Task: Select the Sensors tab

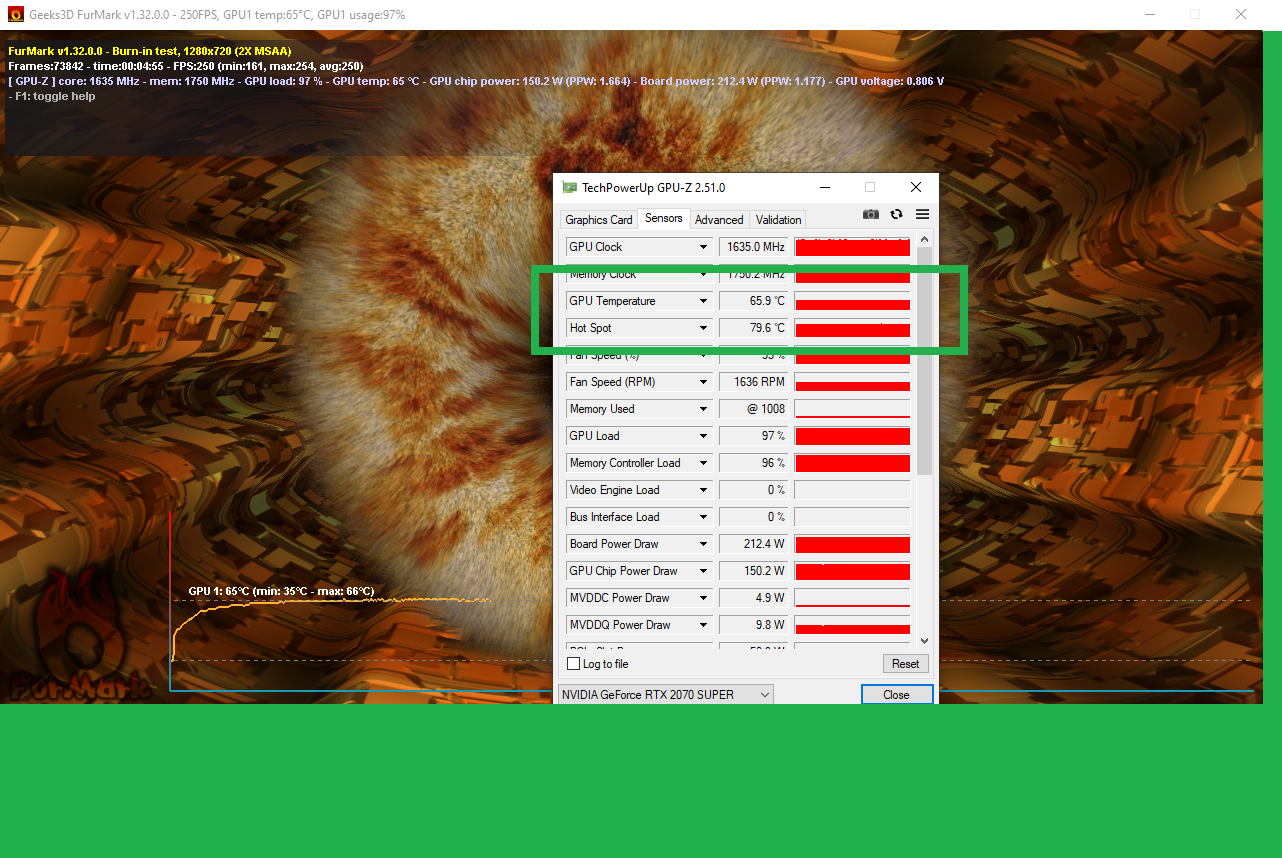Action: [664, 218]
